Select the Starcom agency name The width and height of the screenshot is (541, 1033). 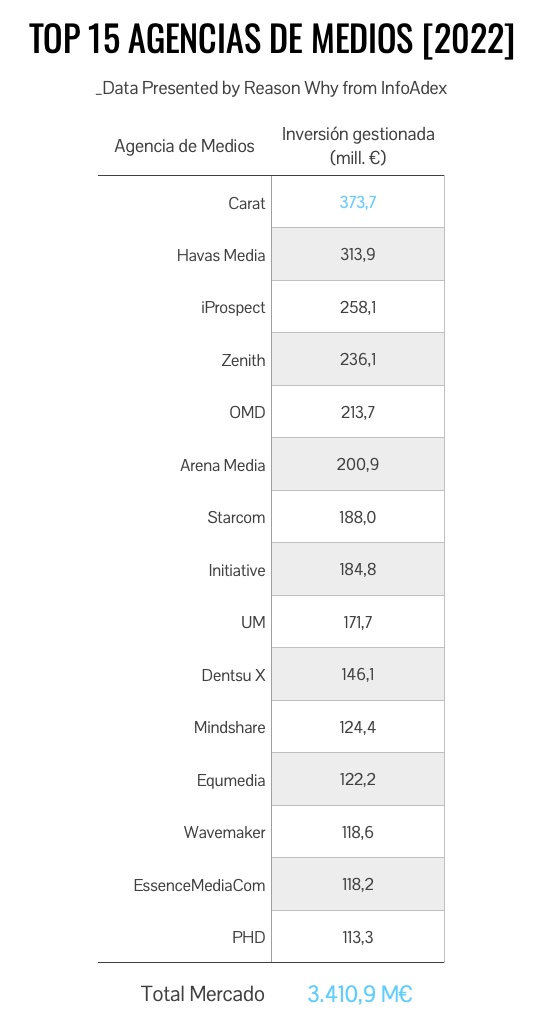(x=237, y=517)
